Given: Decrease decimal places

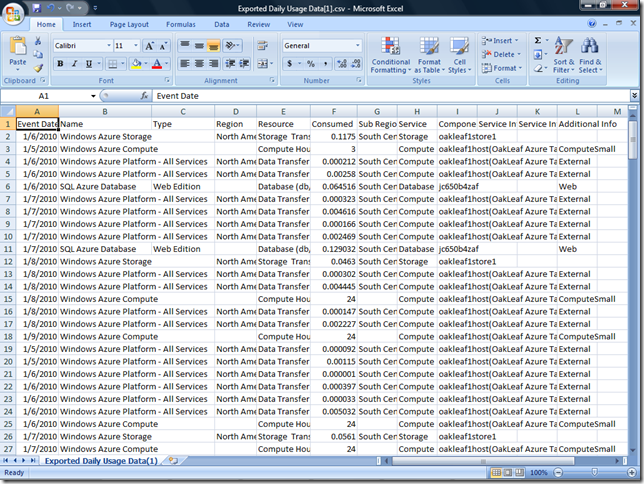Looking at the screenshot, I should tap(356, 64).
